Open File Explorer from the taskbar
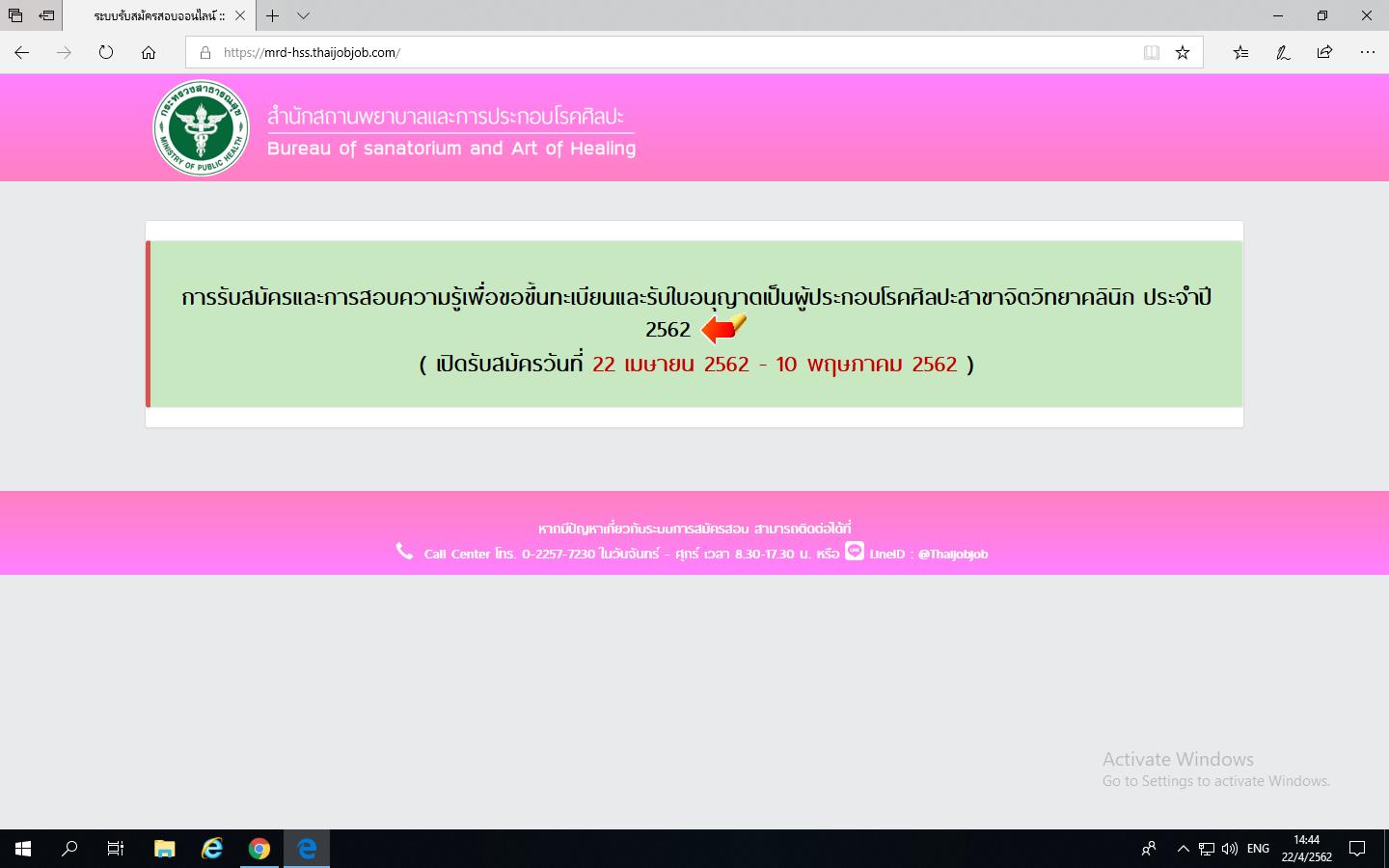This screenshot has height=868, width=1389. (x=165, y=849)
